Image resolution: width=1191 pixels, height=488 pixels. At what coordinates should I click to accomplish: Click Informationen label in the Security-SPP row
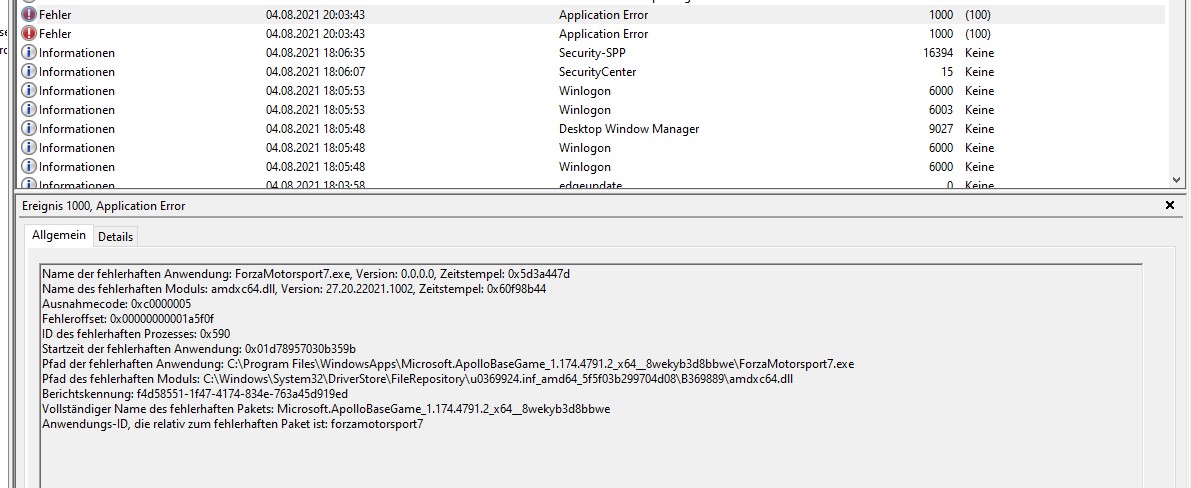coord(77,52)
